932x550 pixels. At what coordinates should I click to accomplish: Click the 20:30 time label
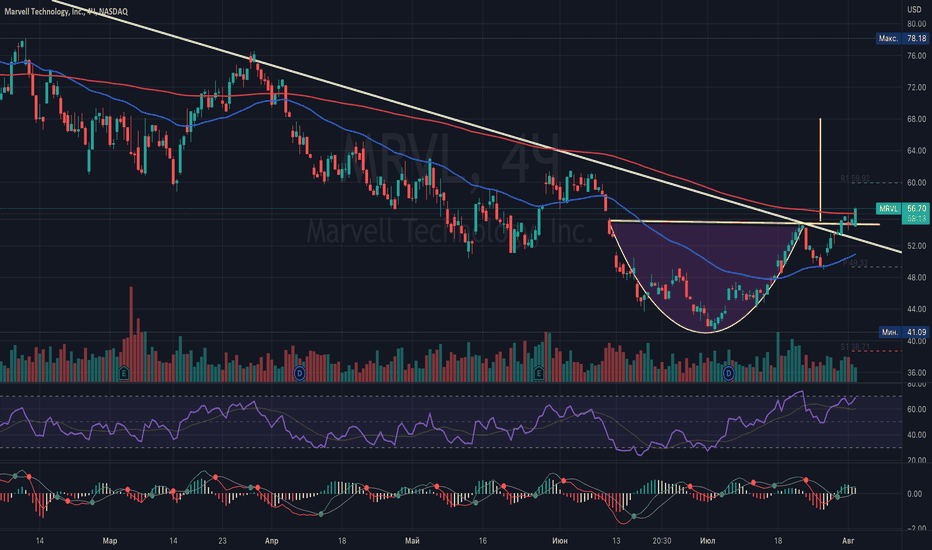[662, 540]
